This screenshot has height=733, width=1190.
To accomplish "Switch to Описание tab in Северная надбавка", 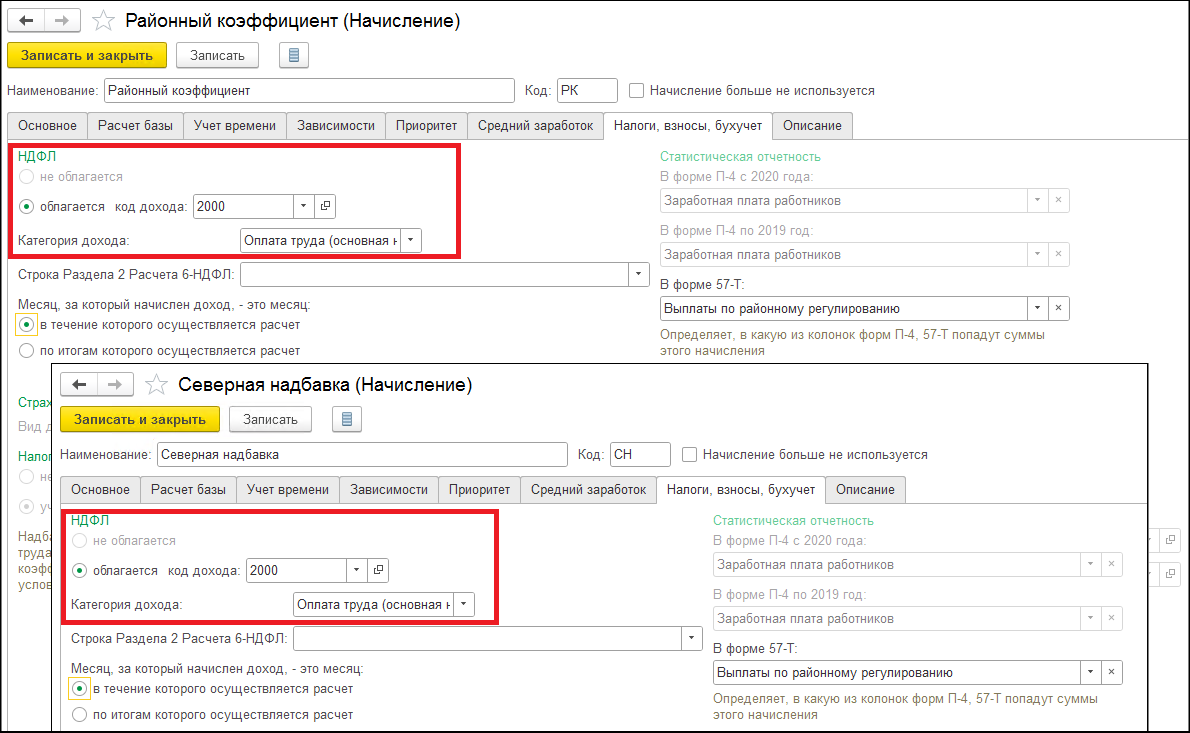I will coord(865,490).
